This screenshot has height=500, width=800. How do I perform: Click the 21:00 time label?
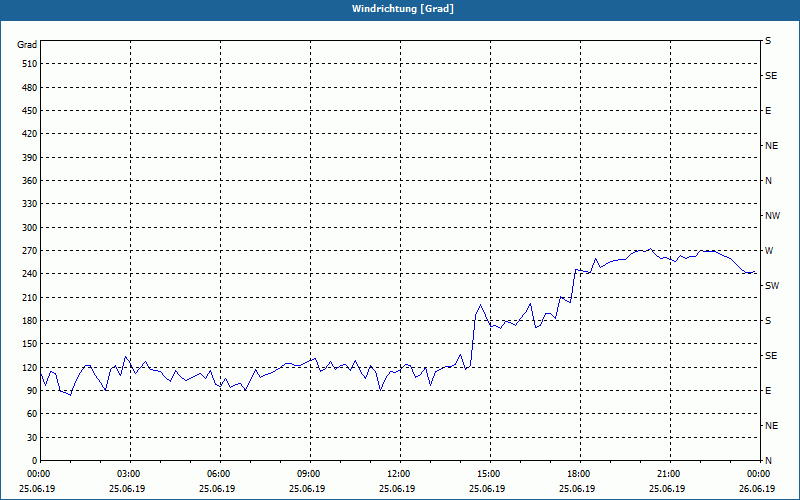click(x=670, y=474)
